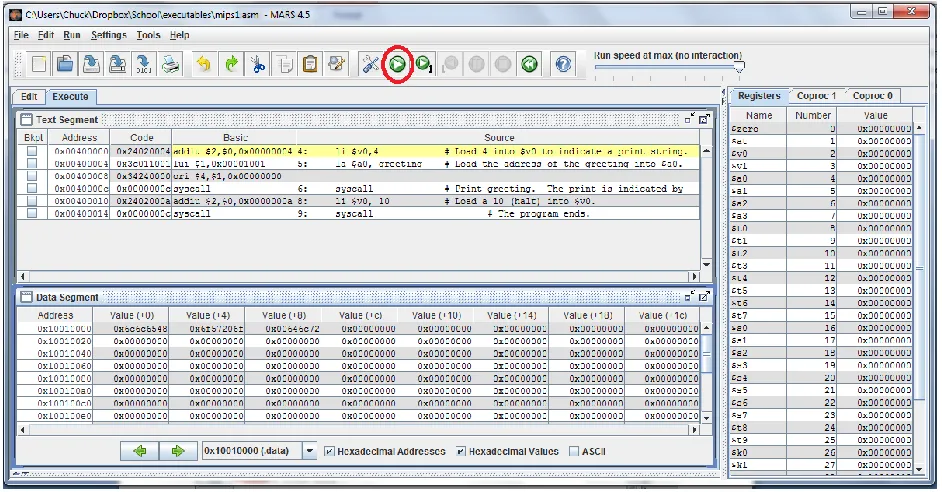Image resolution: width=942 pixels, height=492 pixels.
Task: Click the Pause toolbar icon
Action: (x=476, y=64)
